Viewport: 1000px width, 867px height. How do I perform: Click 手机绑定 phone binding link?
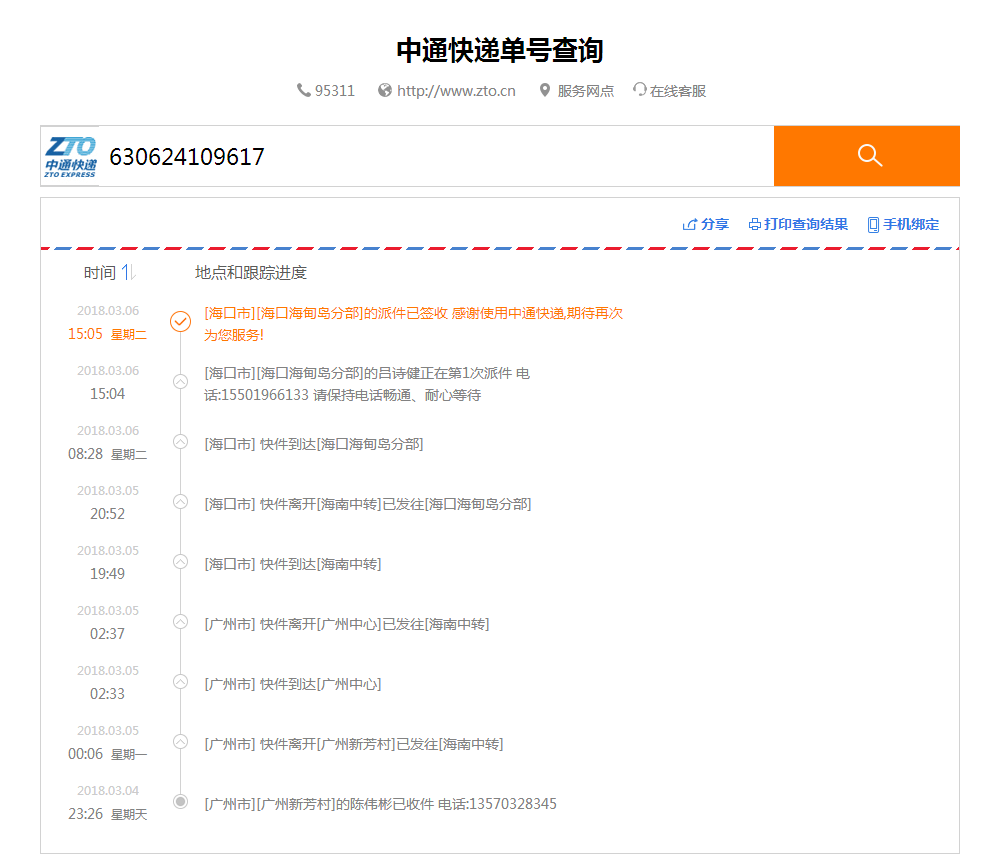click(911, 225)
